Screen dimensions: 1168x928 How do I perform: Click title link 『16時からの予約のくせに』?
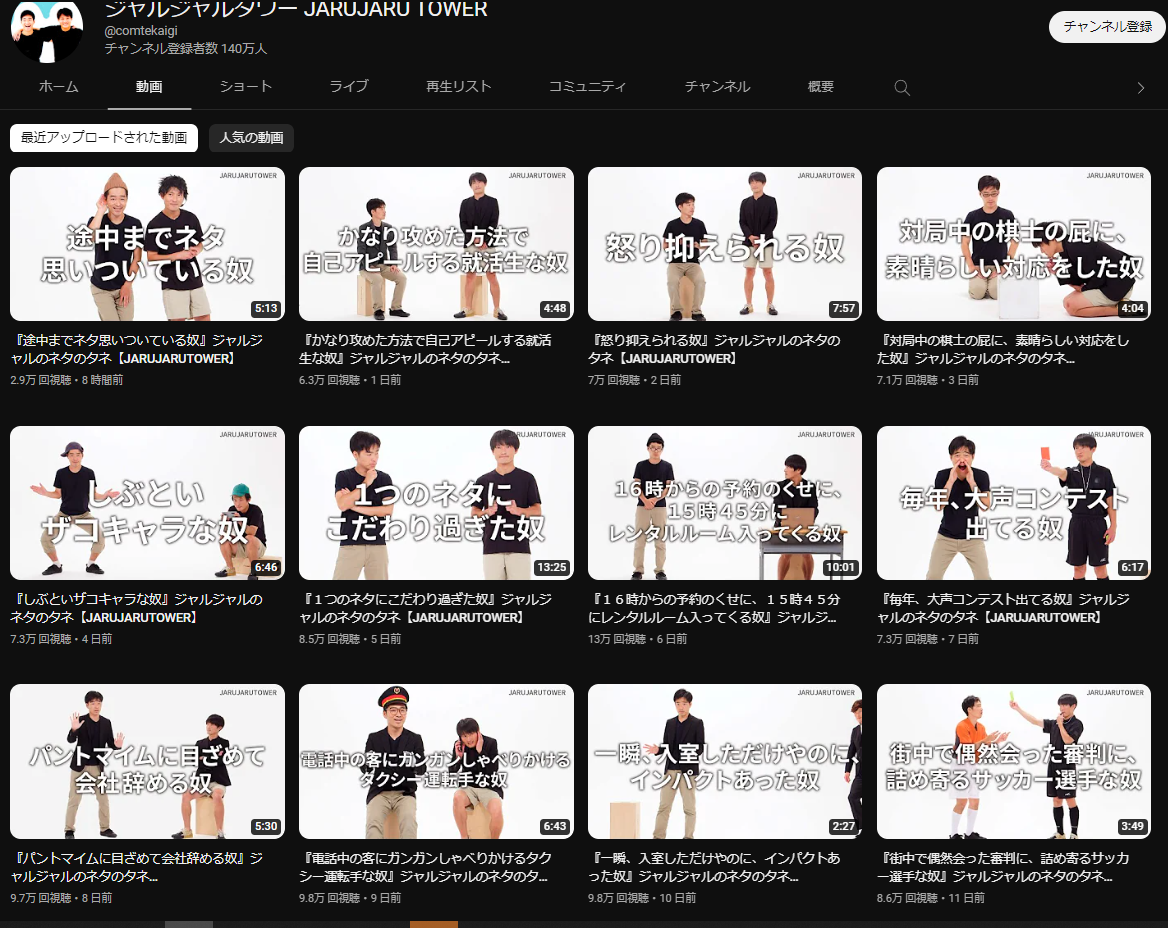(x=714, y=608)
